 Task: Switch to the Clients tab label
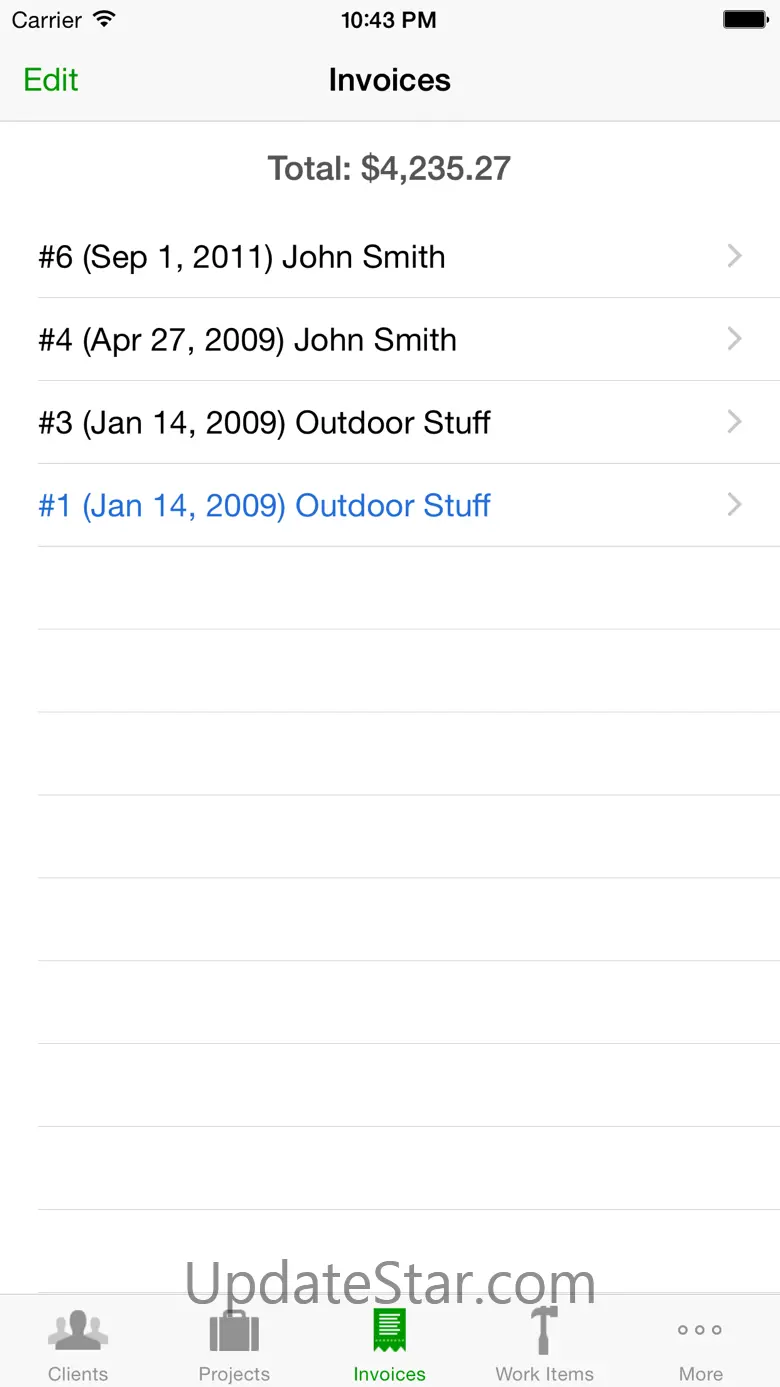pyautogui.click(x=78, y=1374)
